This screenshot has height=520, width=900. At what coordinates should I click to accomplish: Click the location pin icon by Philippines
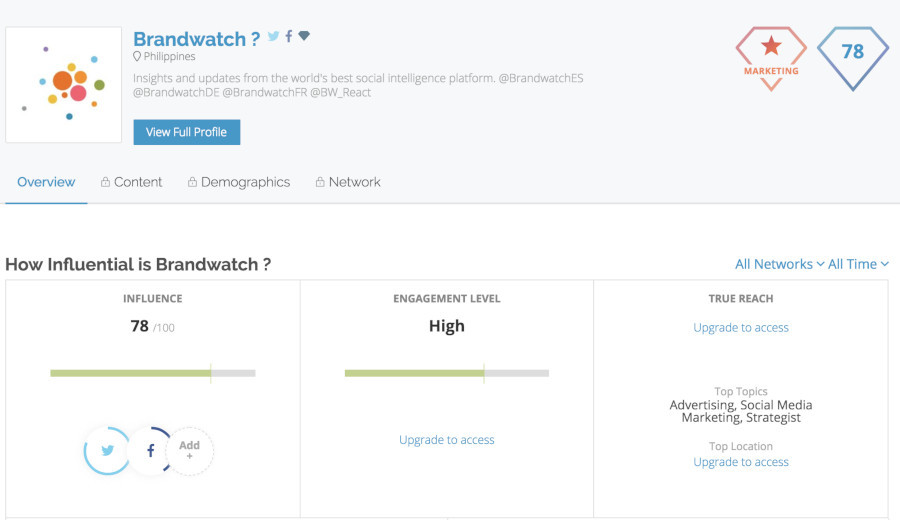point(137,56)
